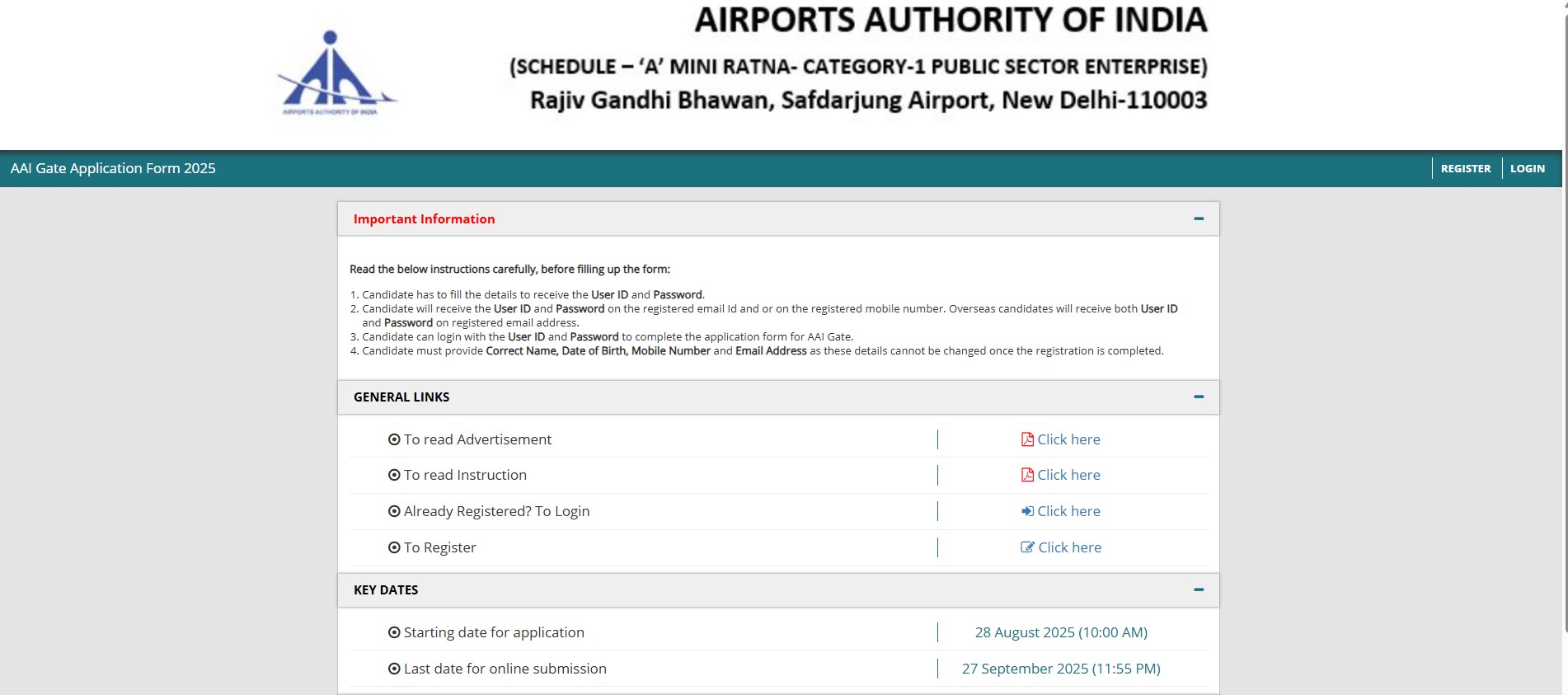Screen dimensions: 1568x695
Task: Click AAI Gate Application Form 2025 title
Action: [113, 168]
